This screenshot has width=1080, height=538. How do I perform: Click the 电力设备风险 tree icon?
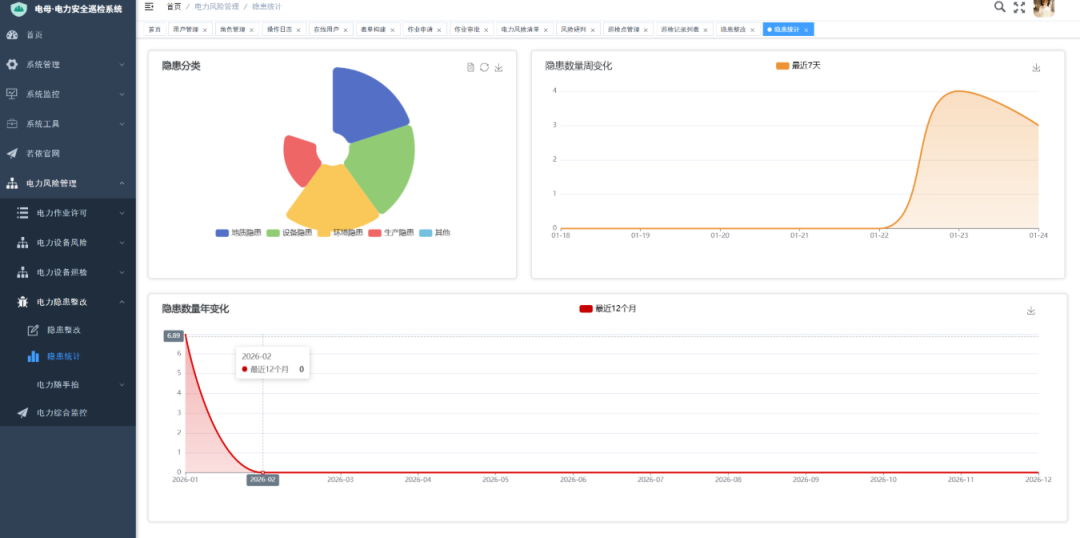click(23, 242)
